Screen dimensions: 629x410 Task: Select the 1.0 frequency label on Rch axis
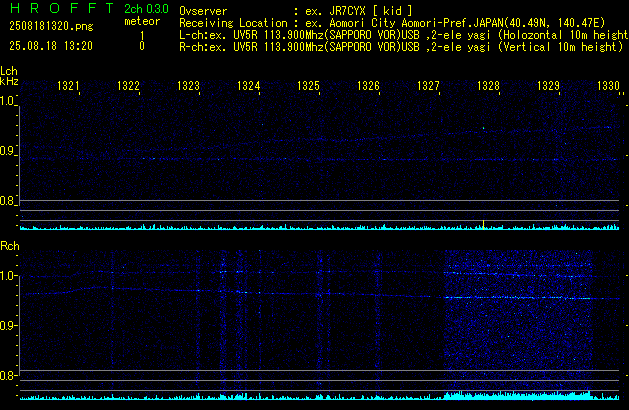pos(7,276)
